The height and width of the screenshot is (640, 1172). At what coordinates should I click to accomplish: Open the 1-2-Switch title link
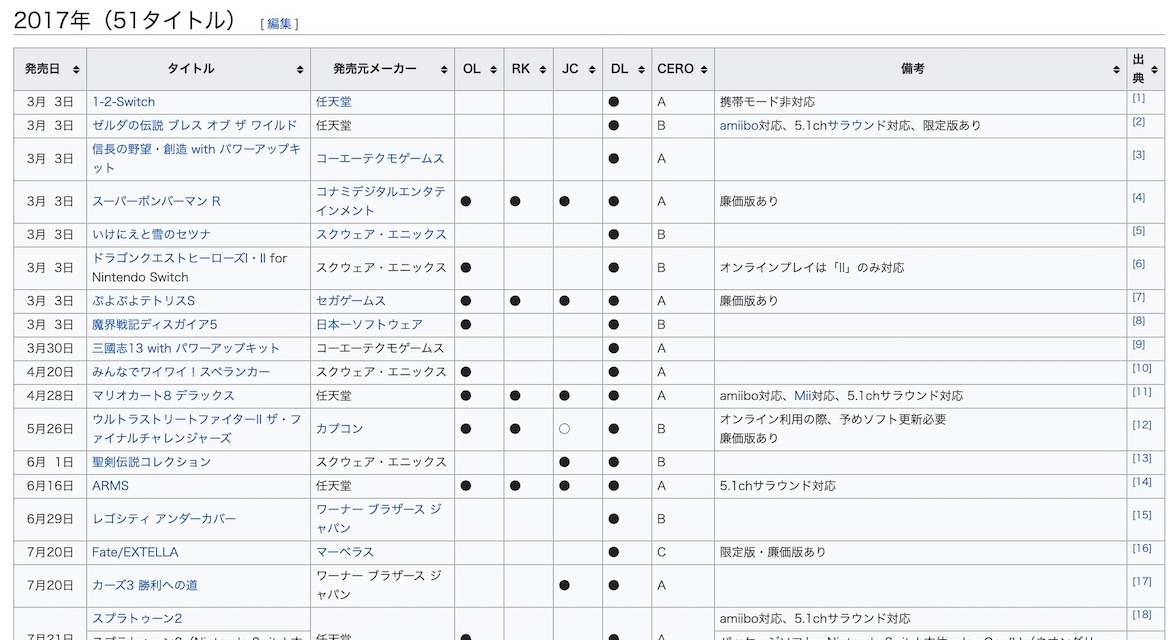tap(123, 102)
